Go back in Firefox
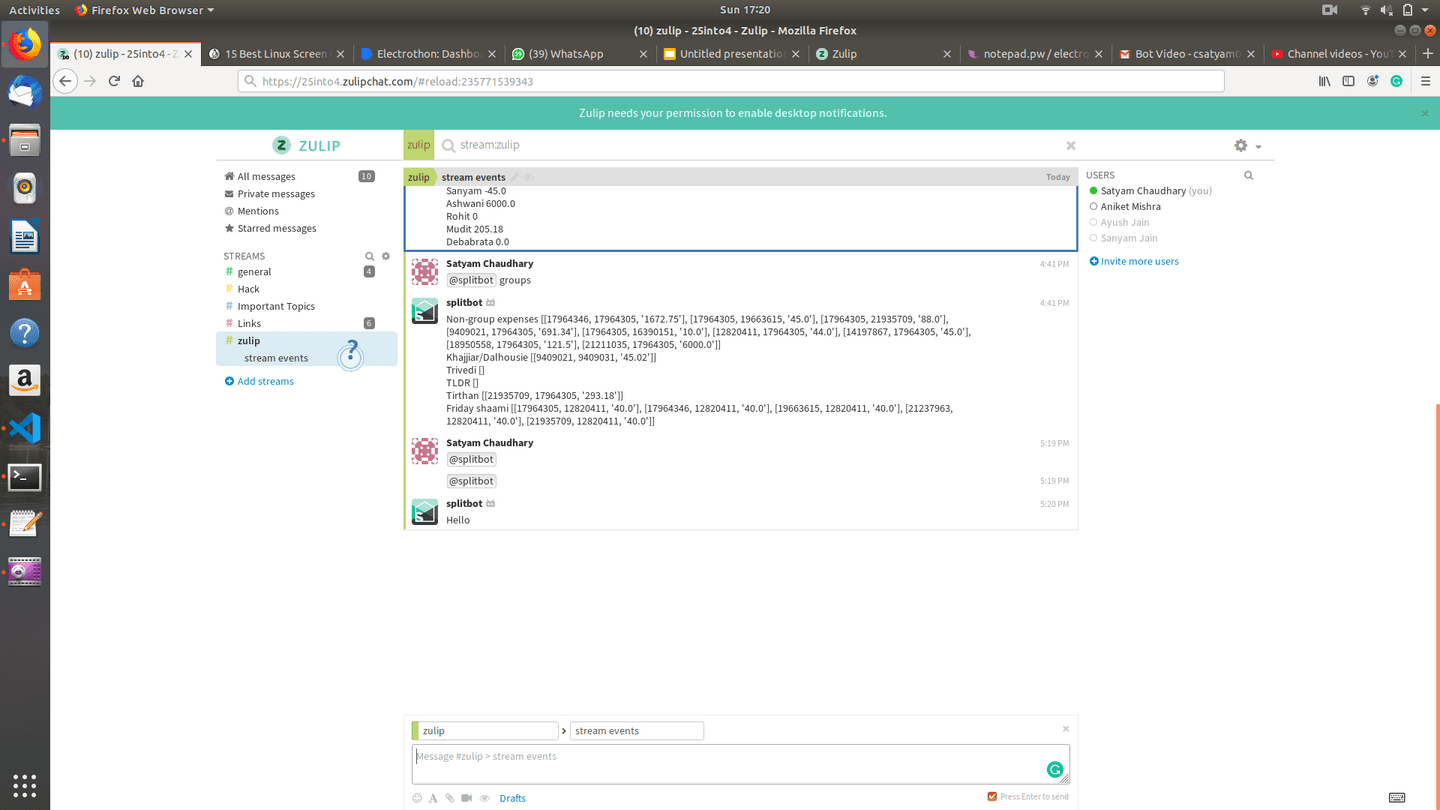 click(x=65, y=81)
